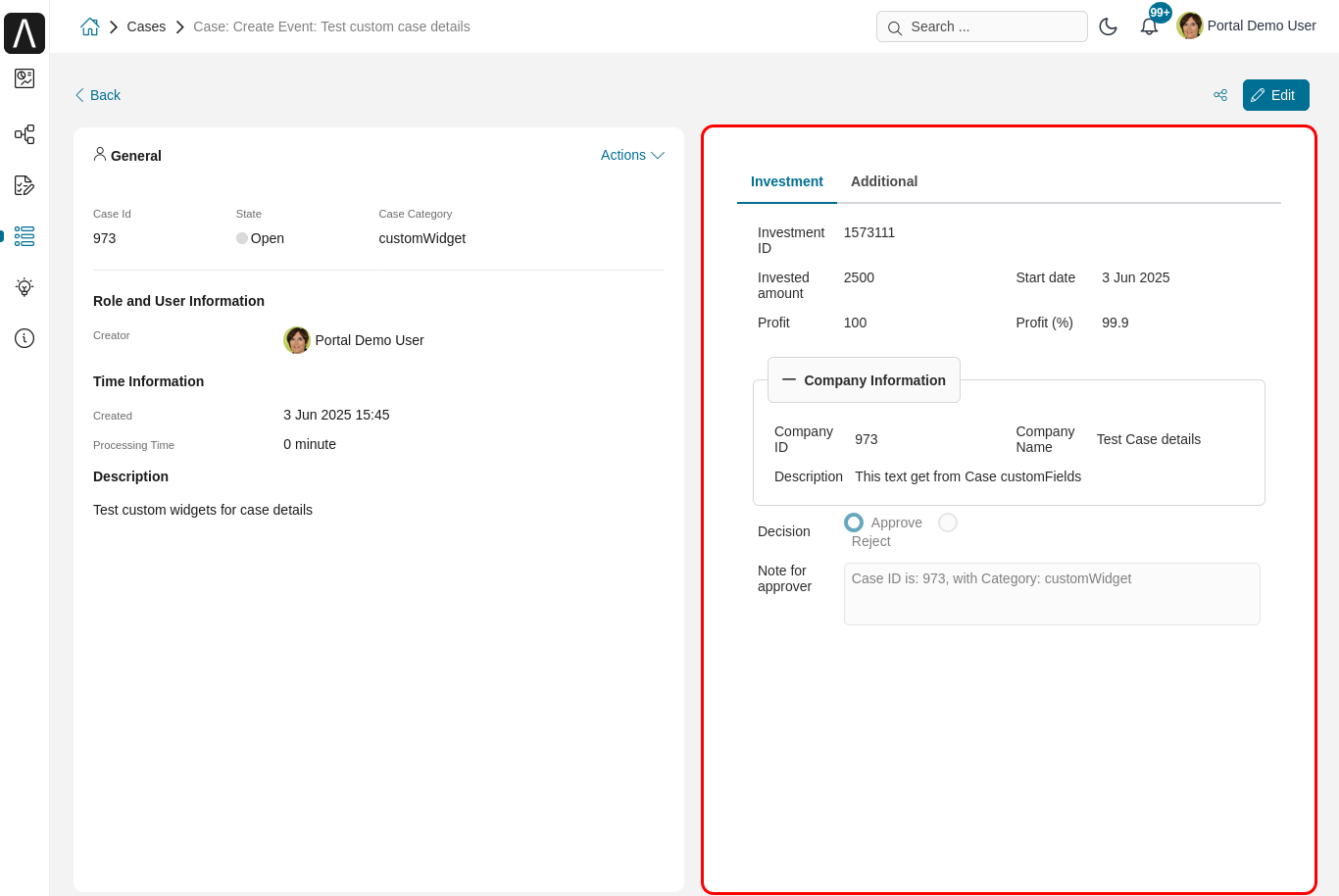The height and width of the screenshot is (896, 1339).
Task: Click the Axon Ivy logo icon
Action: point(25,33)
